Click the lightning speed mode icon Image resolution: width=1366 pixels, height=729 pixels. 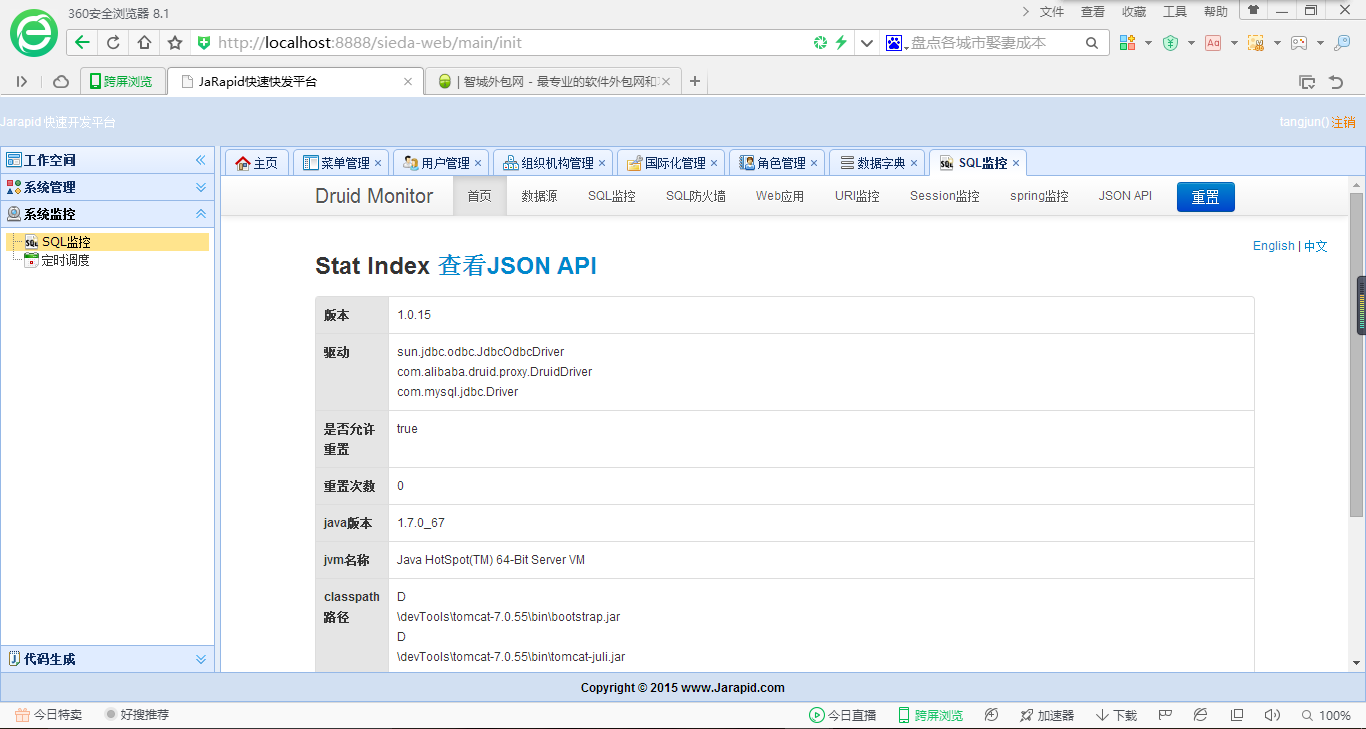(x=841, y=42)
